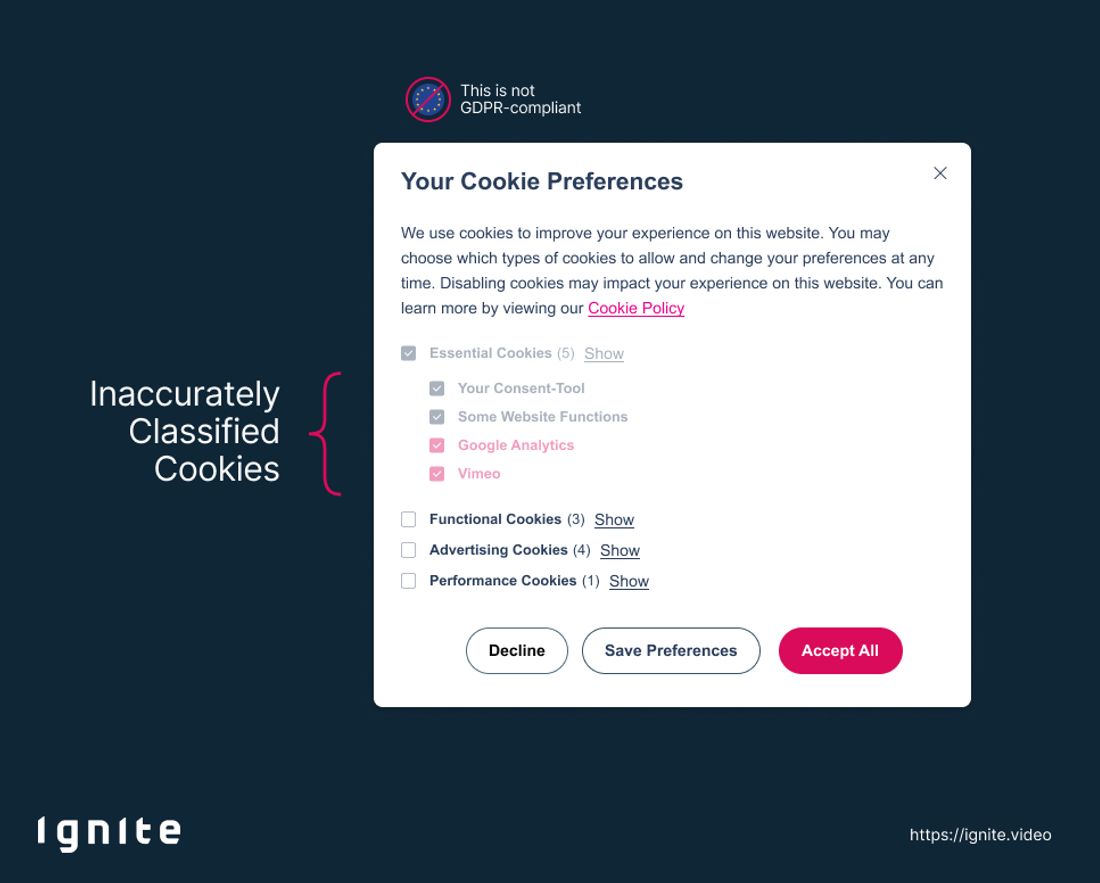1100x883 pixels.
Task: Click the Your Consent-Tool checkbox icon
Action: tap(436, 388)
